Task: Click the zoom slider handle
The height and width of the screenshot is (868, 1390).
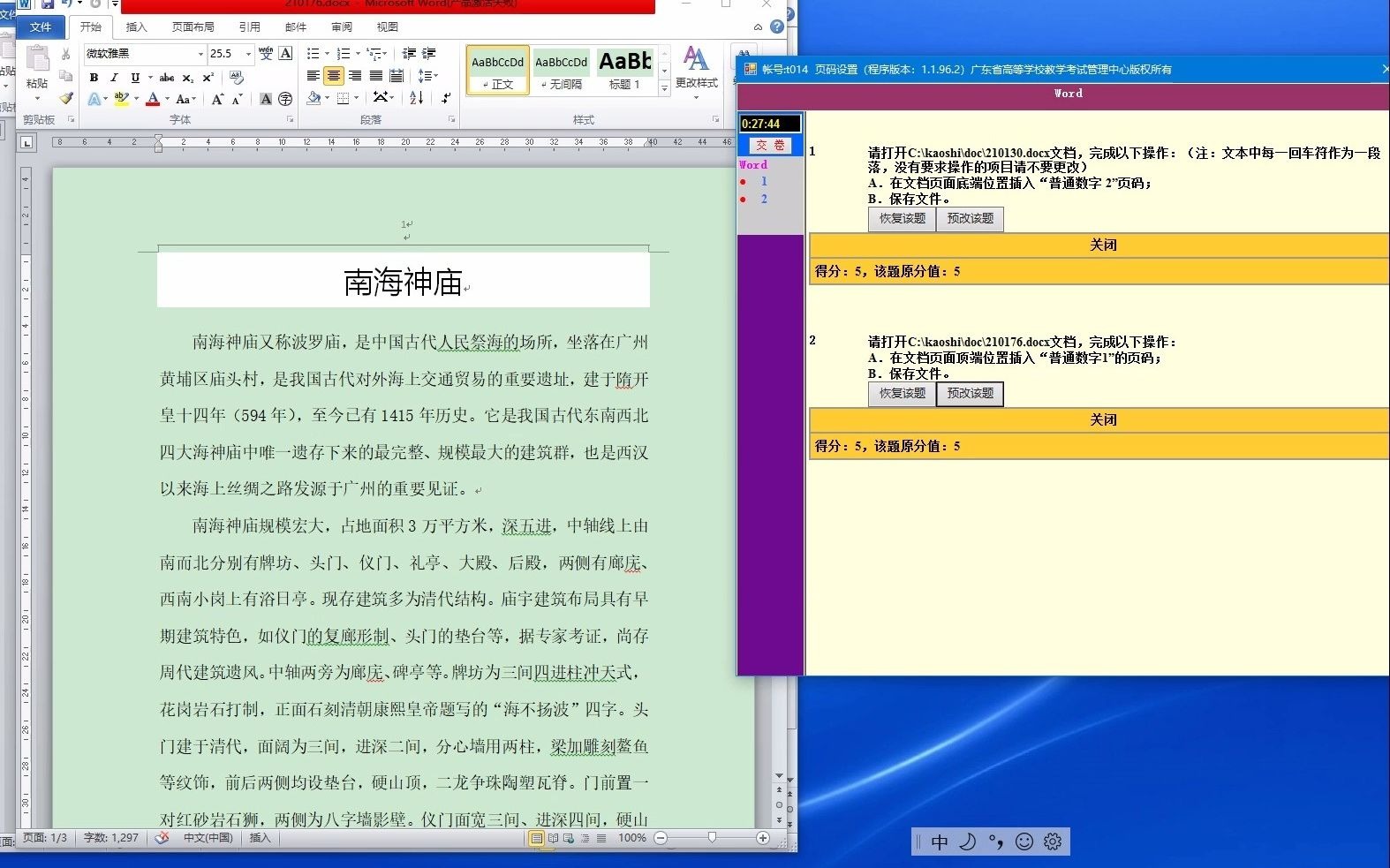Action: pos(712,837)
